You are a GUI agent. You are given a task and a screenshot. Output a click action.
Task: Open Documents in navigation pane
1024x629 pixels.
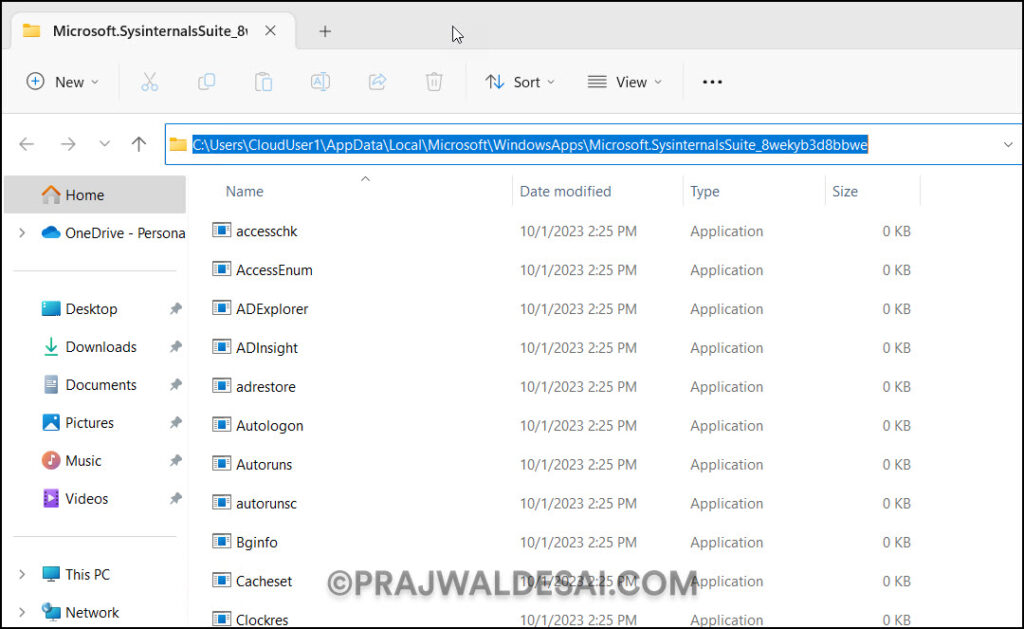point(101,385)
